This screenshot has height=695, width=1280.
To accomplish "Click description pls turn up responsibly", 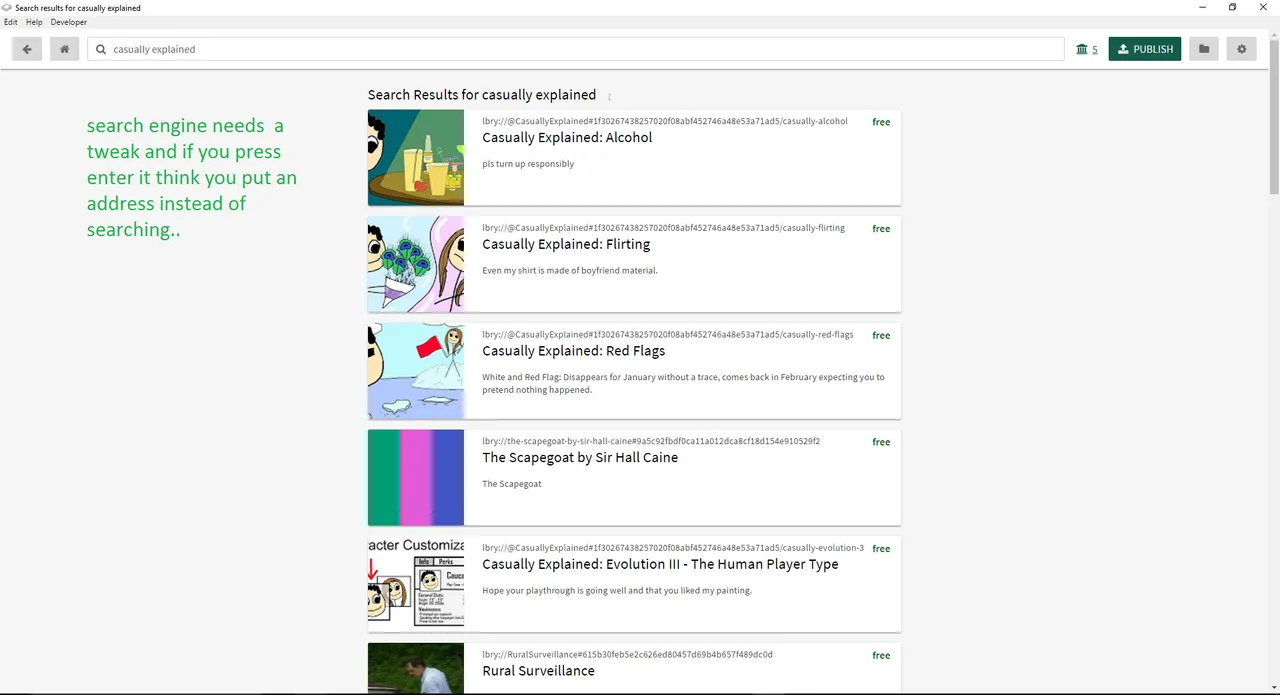I will 528,164.
